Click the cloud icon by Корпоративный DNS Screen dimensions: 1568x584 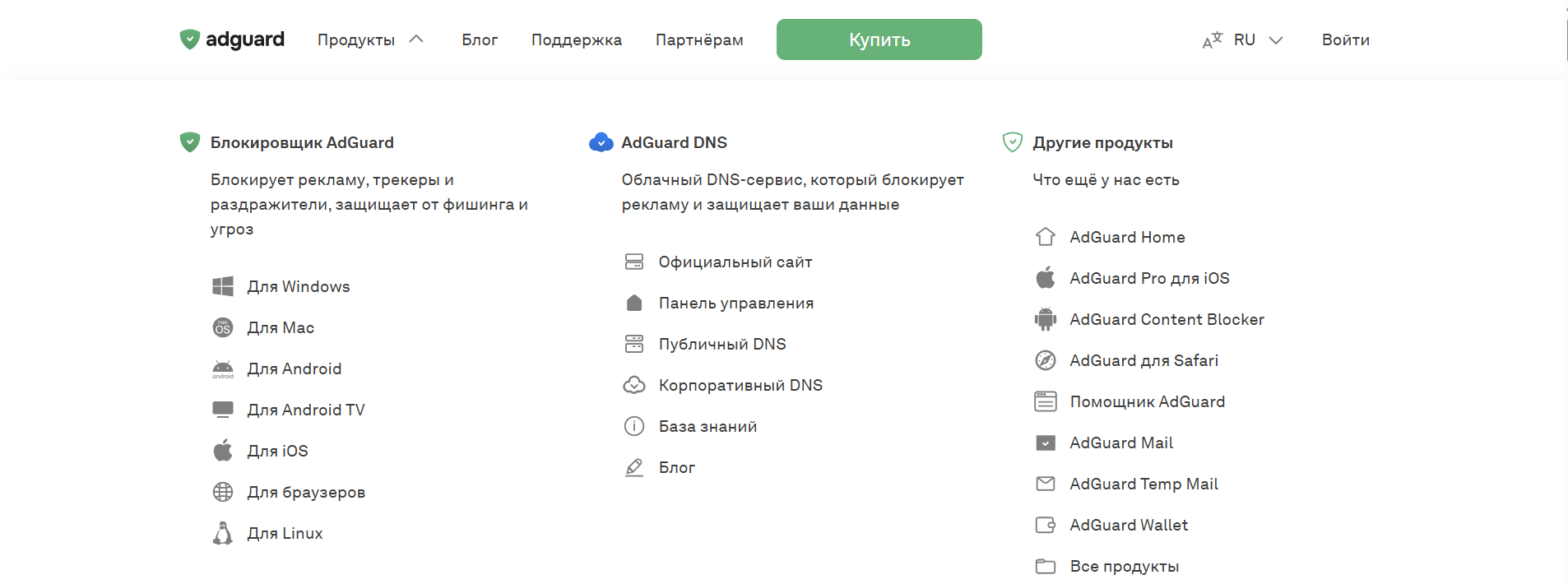tap(634, 385)
